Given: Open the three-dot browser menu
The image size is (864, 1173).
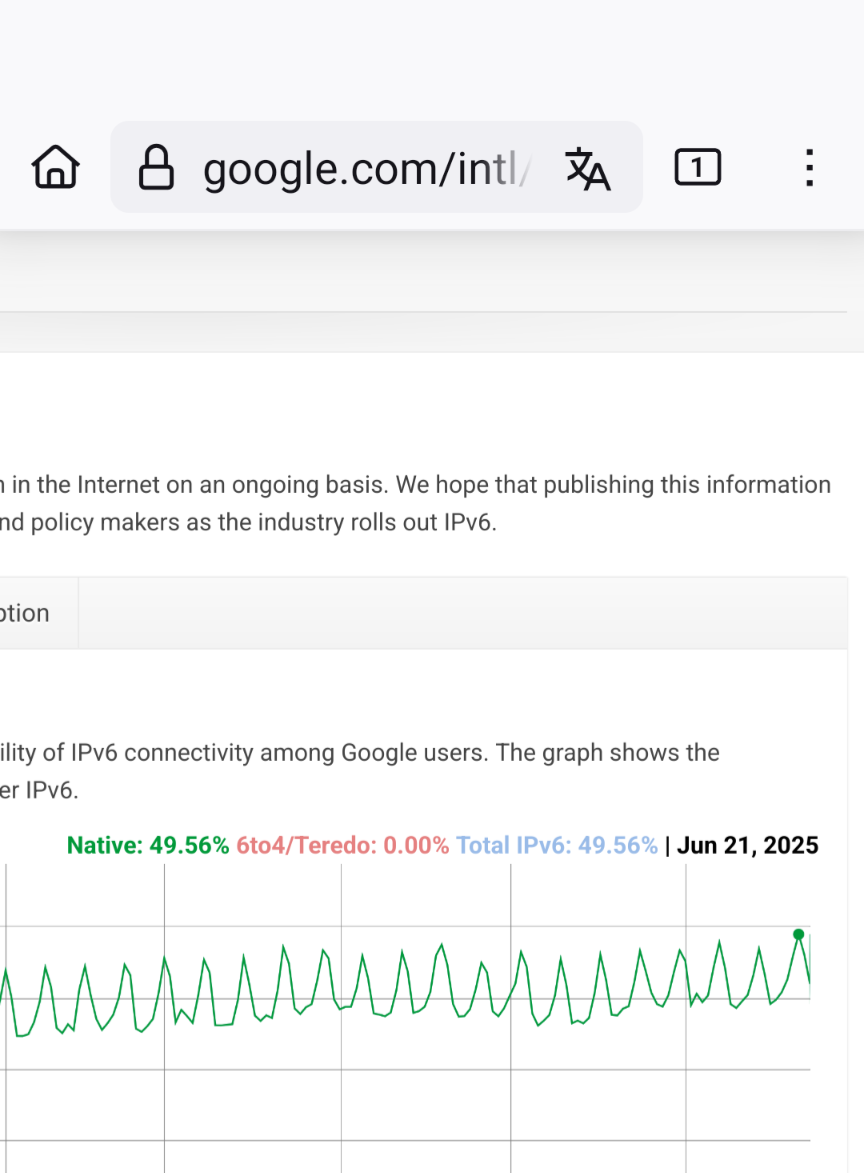Looking at the screenshot, I should (x=809, y=167).
